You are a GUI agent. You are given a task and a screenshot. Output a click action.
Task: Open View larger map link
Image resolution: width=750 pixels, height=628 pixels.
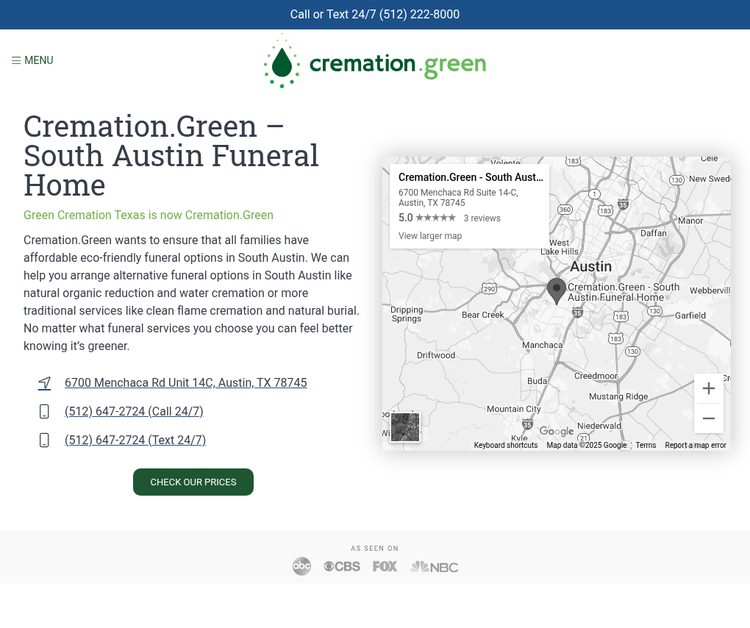(430, 236)
